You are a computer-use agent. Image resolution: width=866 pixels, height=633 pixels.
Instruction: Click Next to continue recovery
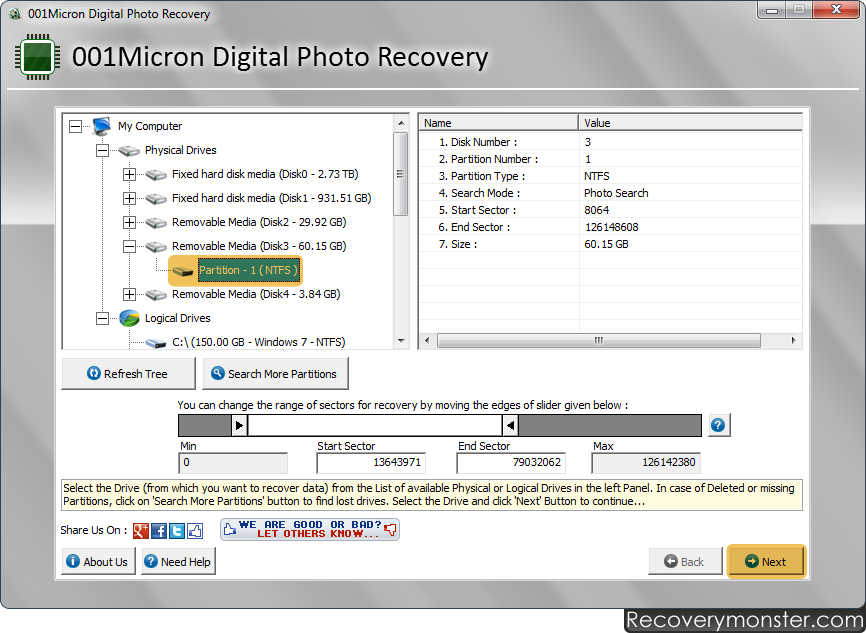[x=766, y=561]
